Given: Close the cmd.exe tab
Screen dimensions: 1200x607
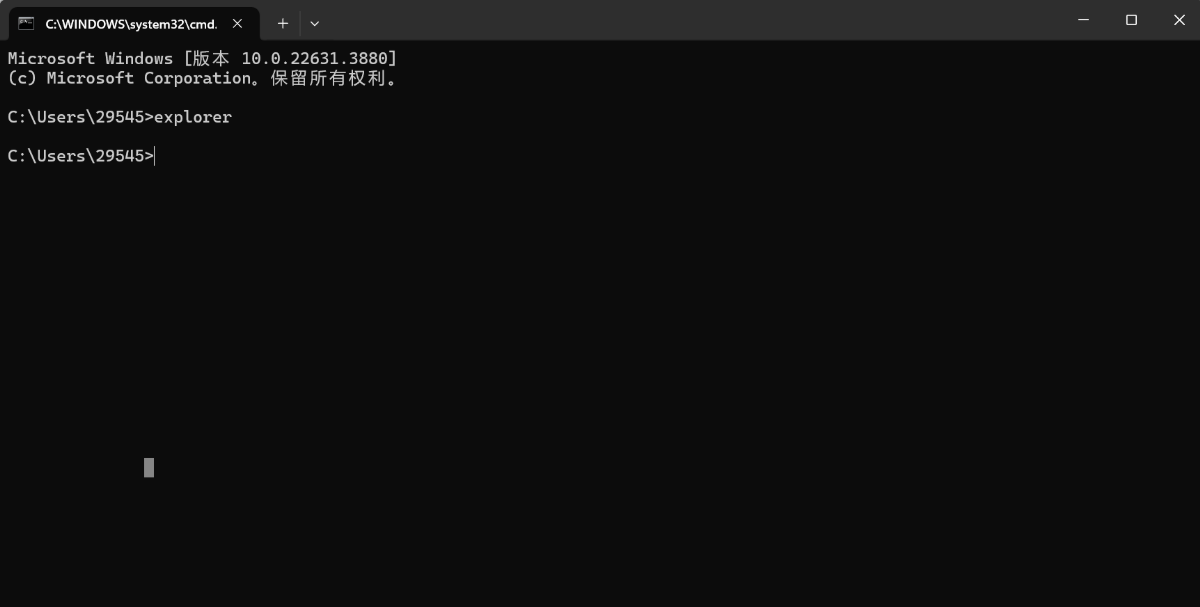Looking at the screenshot, I should [237, 23].
